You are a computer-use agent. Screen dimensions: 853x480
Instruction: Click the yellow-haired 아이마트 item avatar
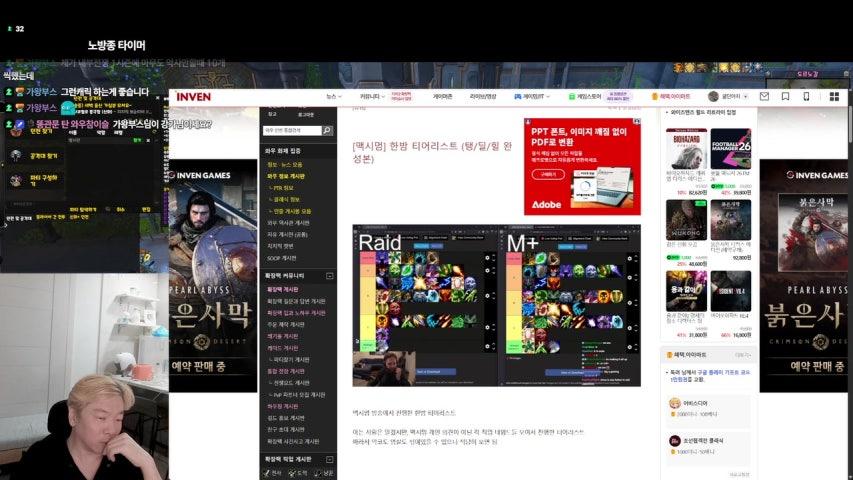675,403
